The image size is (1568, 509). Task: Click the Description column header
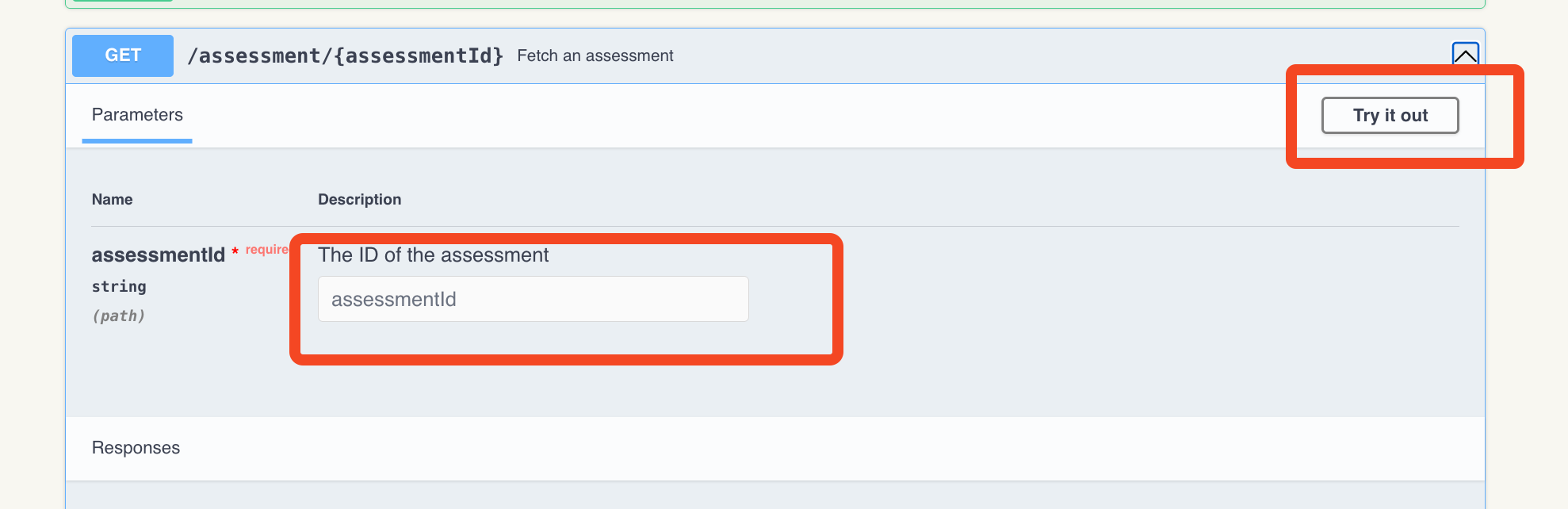point(359,200)
